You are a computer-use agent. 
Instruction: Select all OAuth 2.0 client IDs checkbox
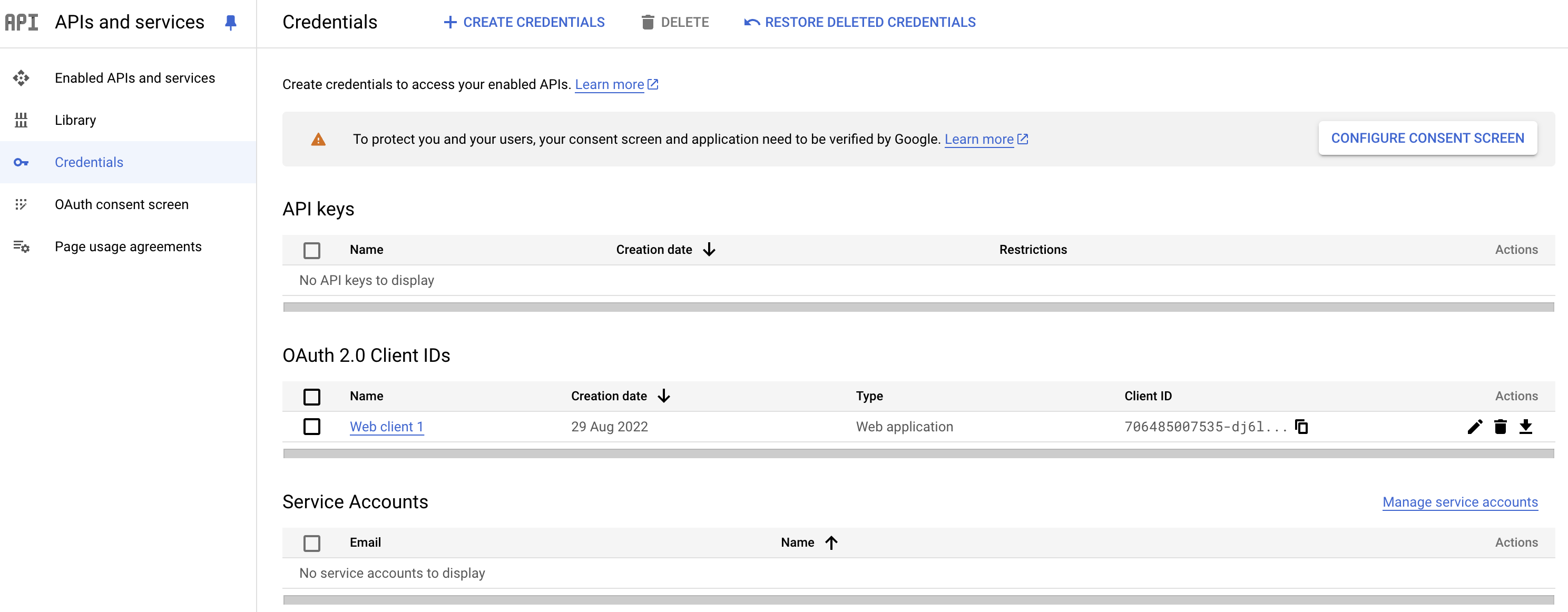tap(312, 397)
